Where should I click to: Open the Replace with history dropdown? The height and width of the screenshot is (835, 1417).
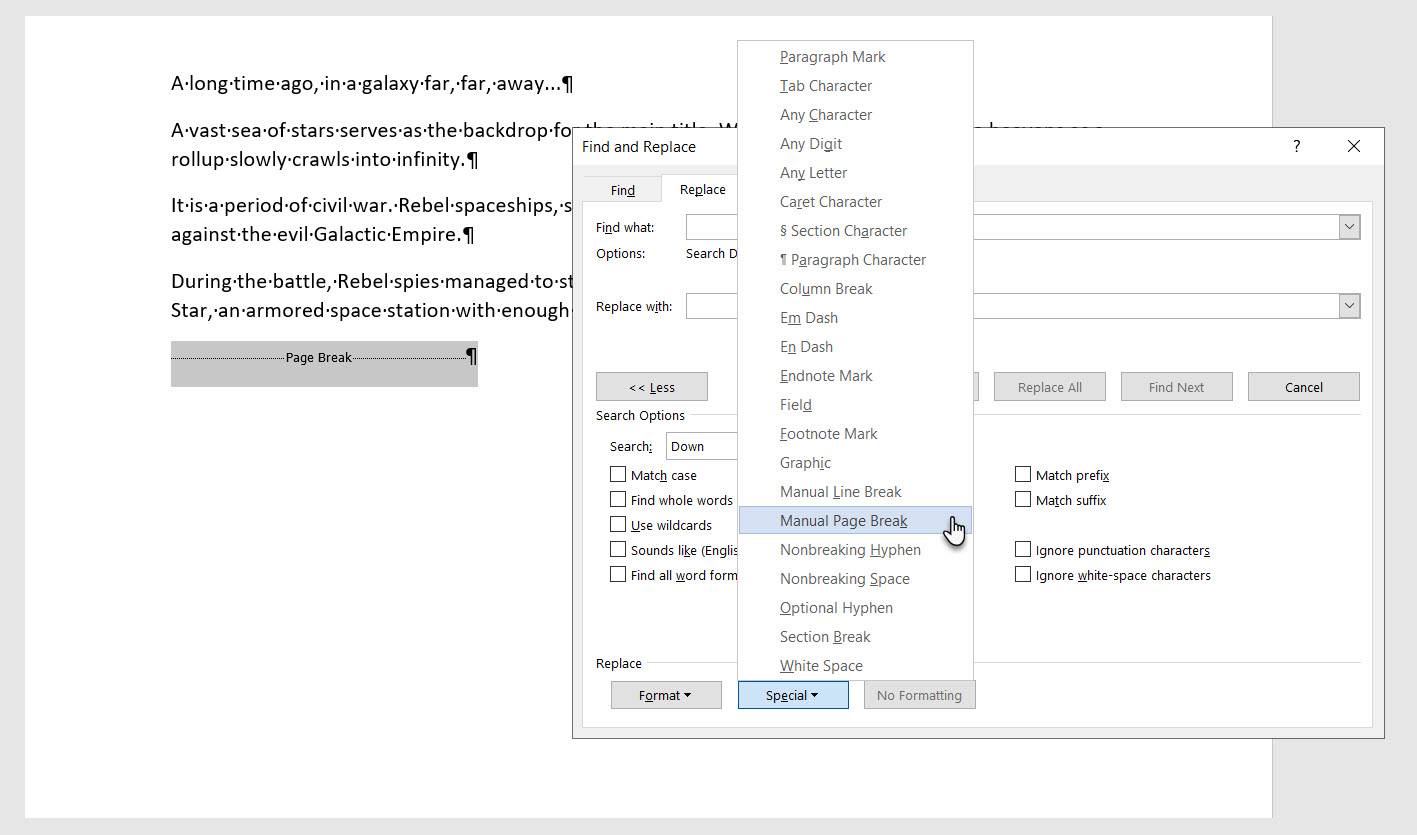(x=1349, y=306)
